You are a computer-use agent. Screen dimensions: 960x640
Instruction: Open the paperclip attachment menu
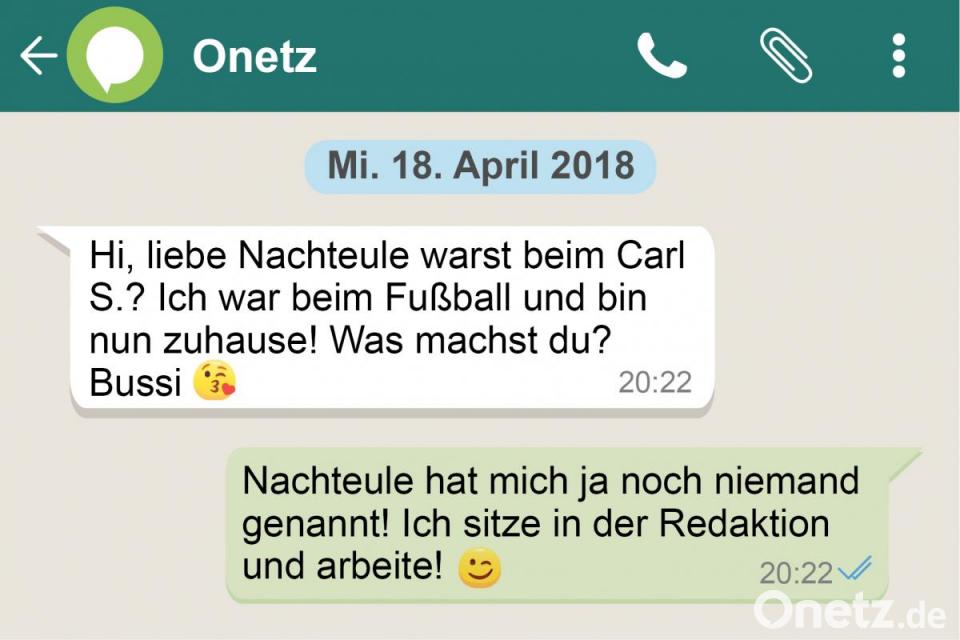click(786, 55)
